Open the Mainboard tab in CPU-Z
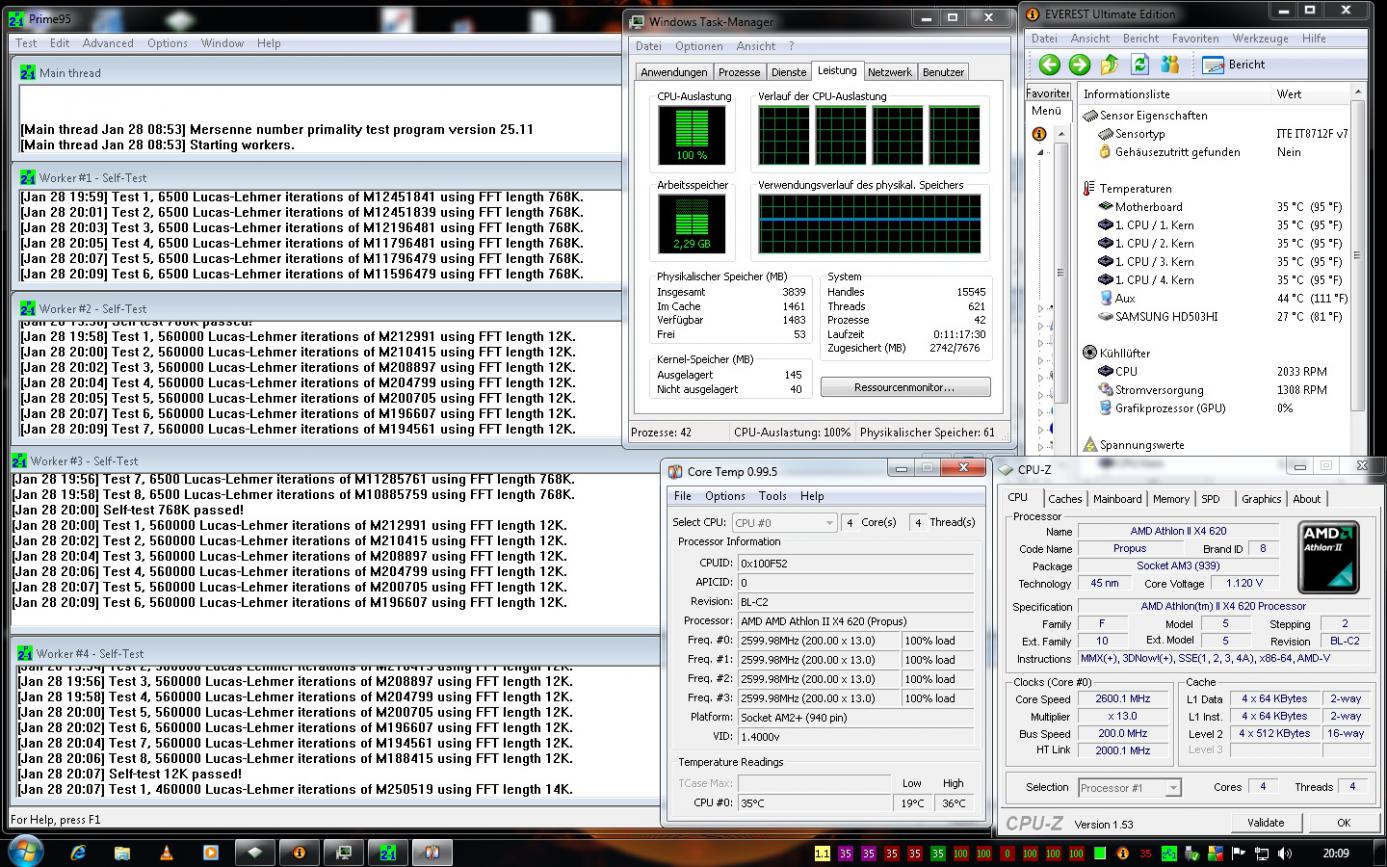The height and width of the screenshot is (867, 1387). [1117, 499]
